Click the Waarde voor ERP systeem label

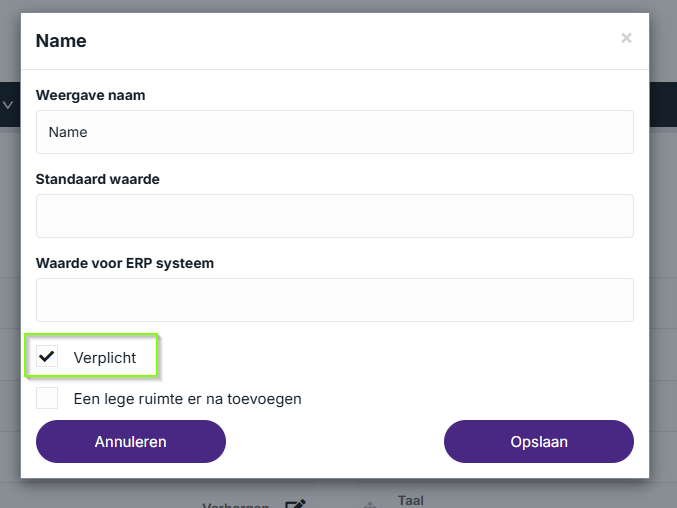(x=125, y=263)
